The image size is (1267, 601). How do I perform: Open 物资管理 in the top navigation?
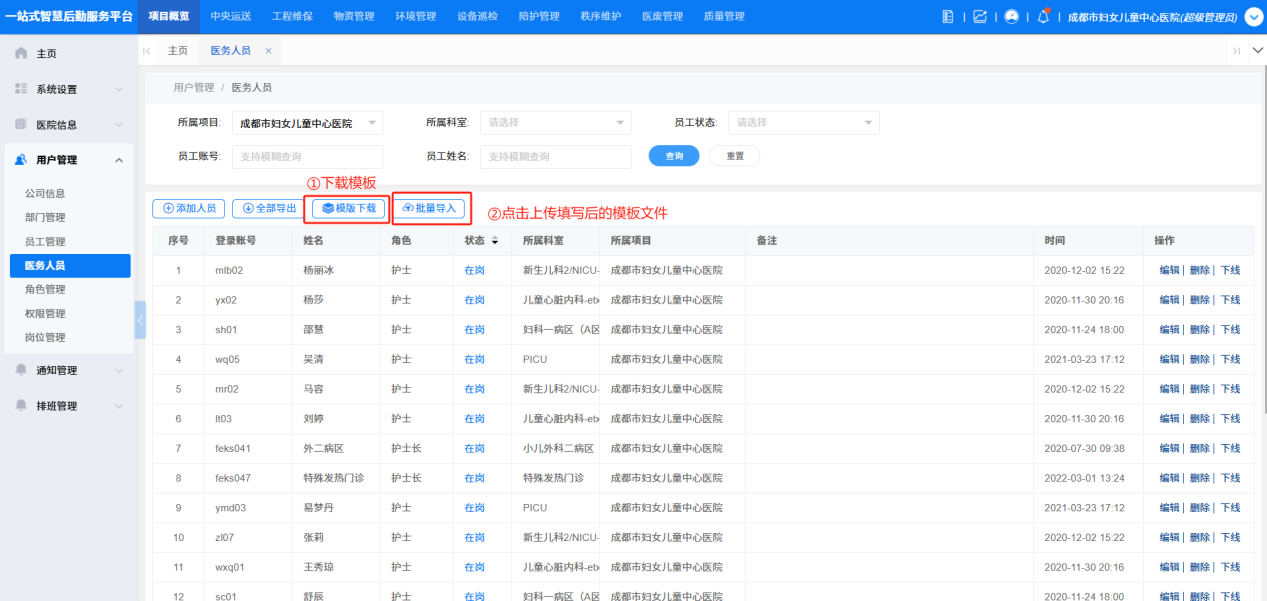tap(354, 16)
